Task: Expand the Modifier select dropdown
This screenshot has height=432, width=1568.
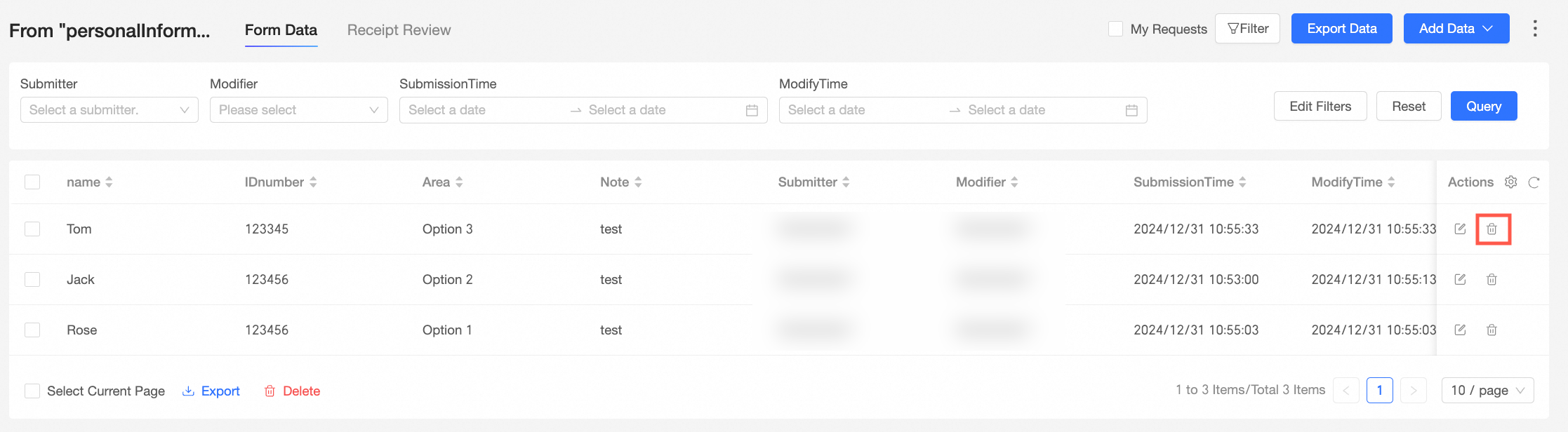Action: 298,110
